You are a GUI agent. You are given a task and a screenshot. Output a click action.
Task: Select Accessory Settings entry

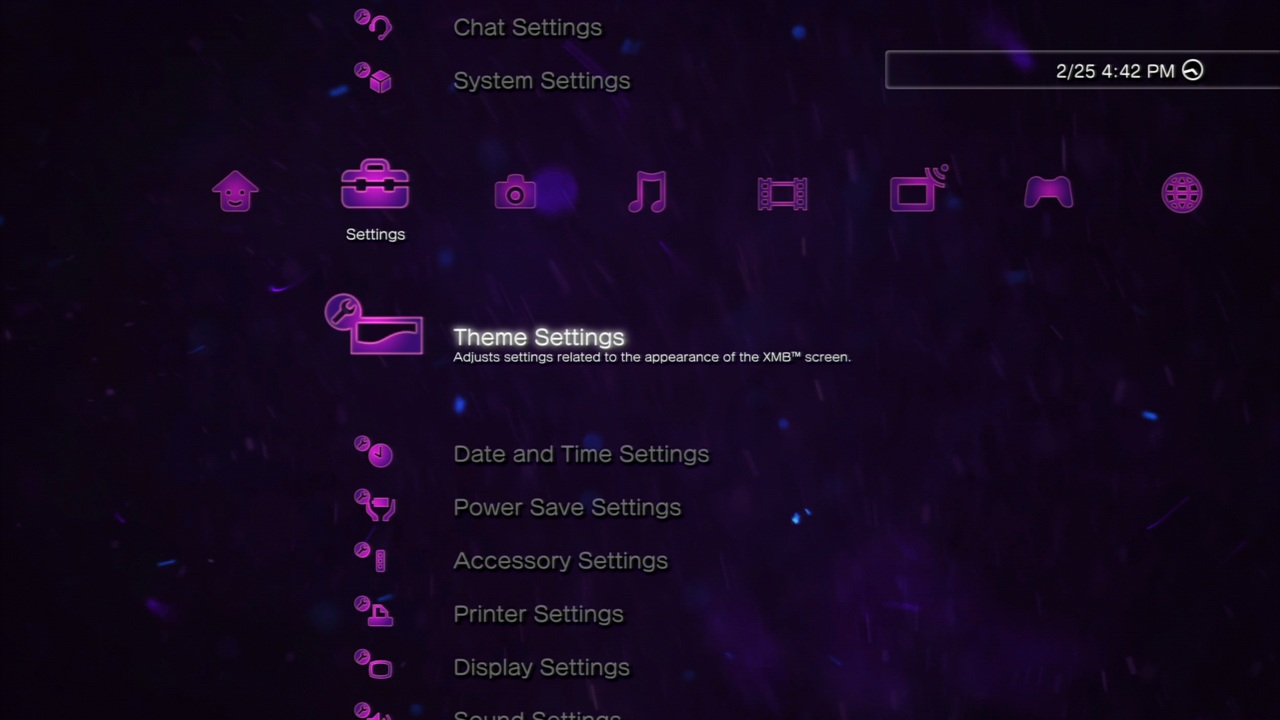coord(560,560)
